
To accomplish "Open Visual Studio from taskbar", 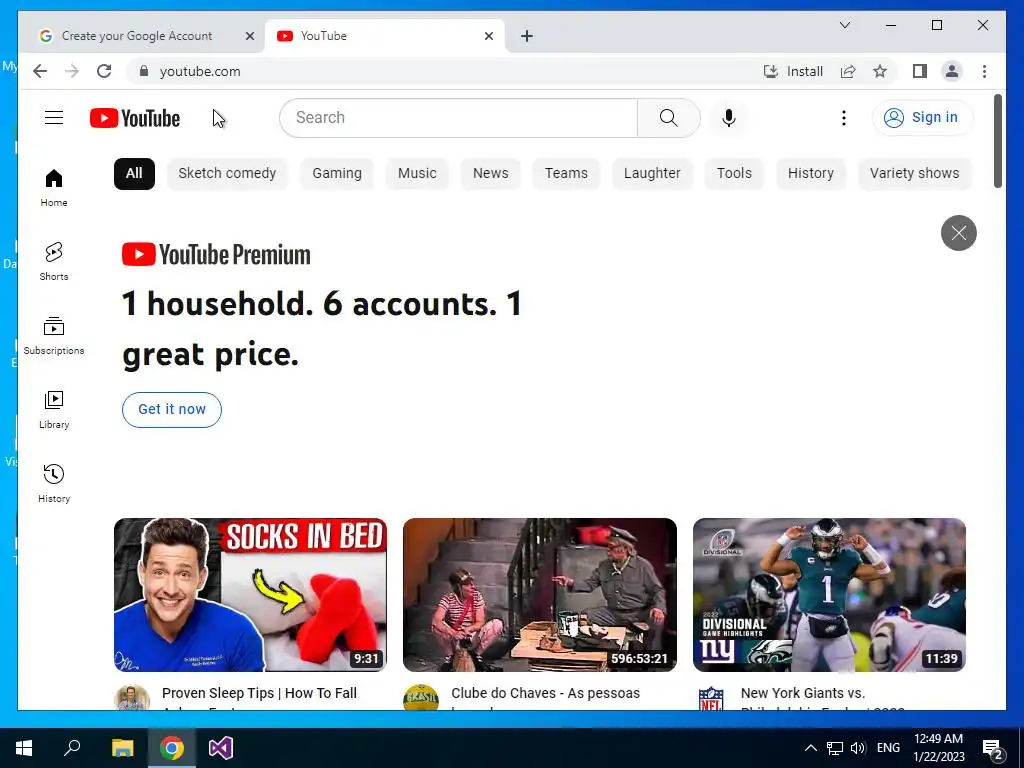I will point(221,748).
